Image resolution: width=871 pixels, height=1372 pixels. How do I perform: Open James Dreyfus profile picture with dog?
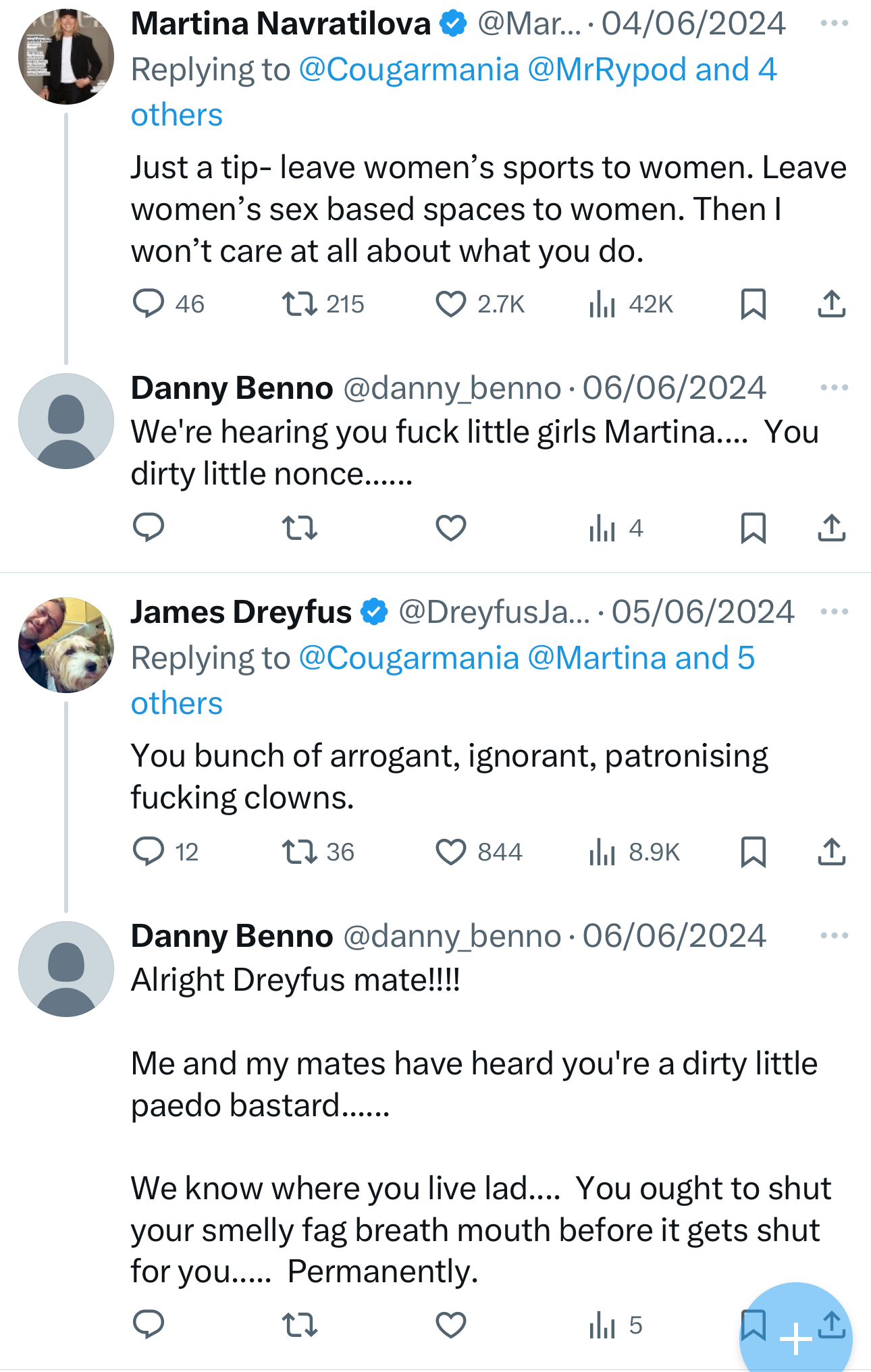(x=66, y=645)
